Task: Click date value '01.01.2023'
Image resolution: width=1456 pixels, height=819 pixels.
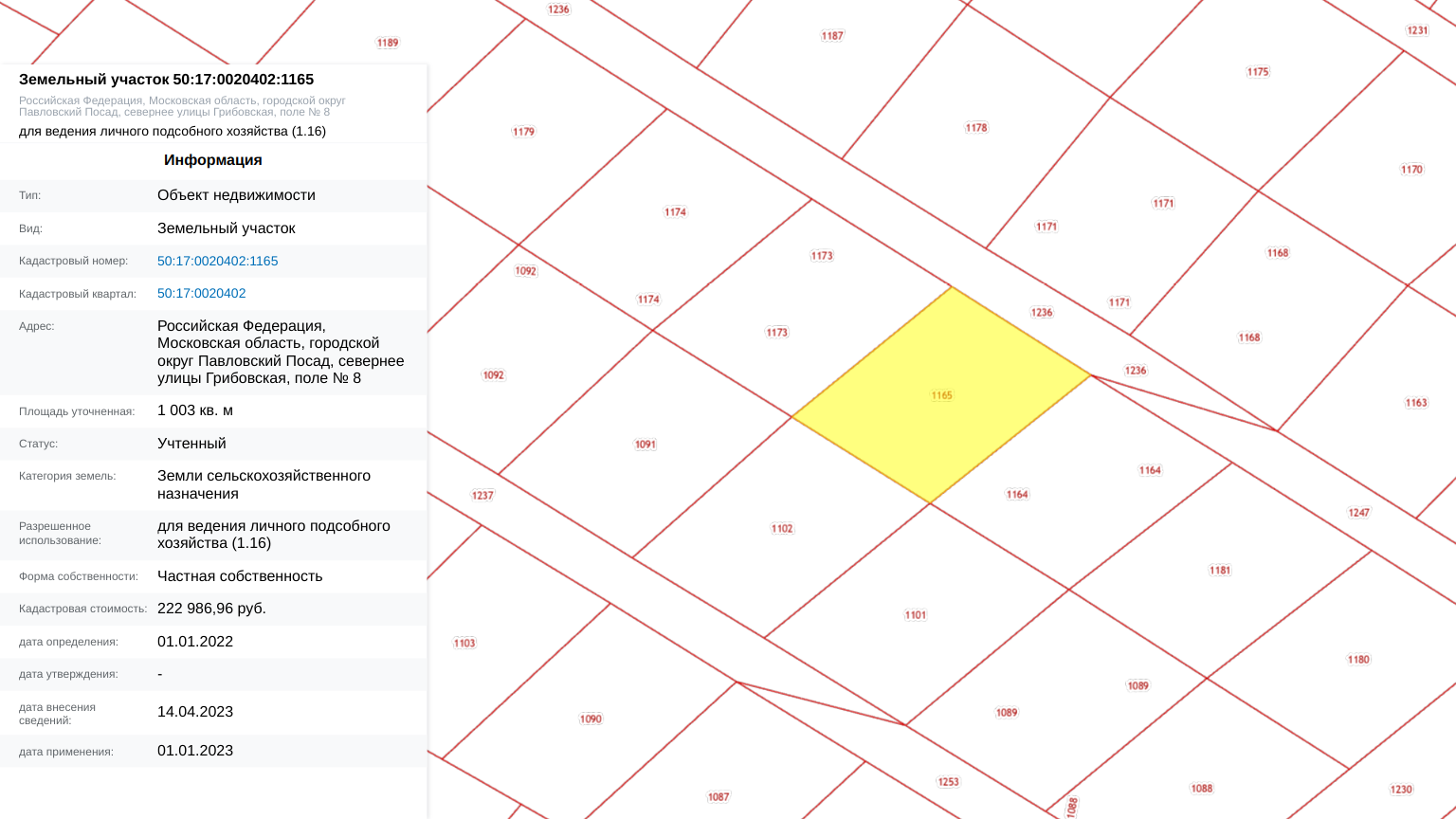Action: click(x=195, y=751)
